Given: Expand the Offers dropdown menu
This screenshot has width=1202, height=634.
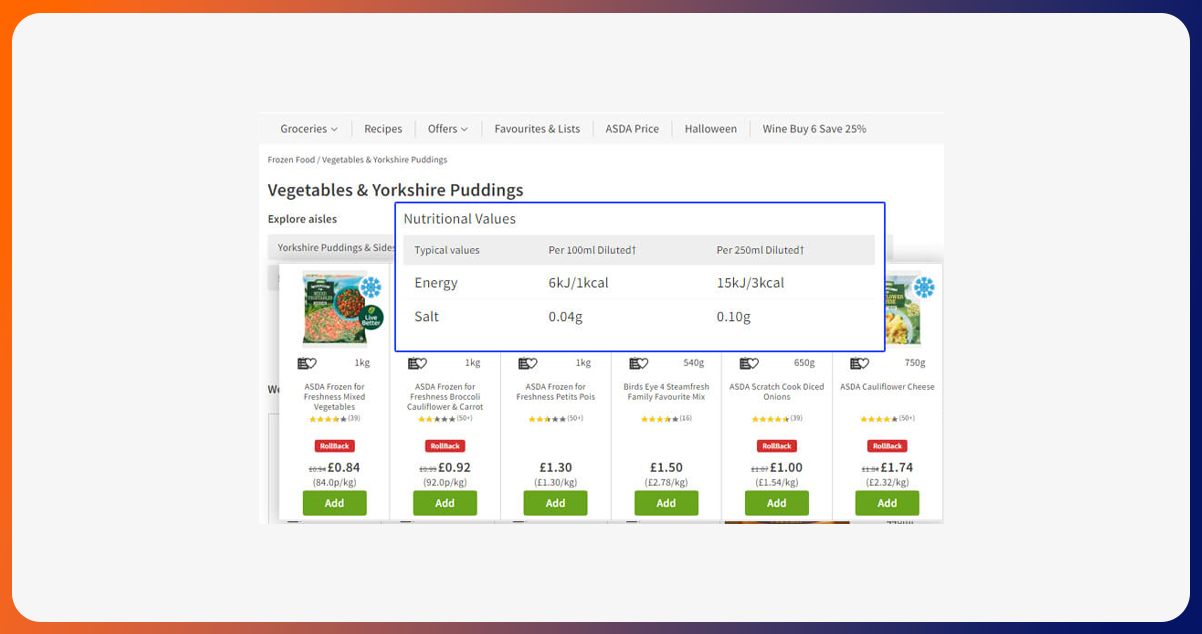Looking at the screenshot, I should coord(447,129).
